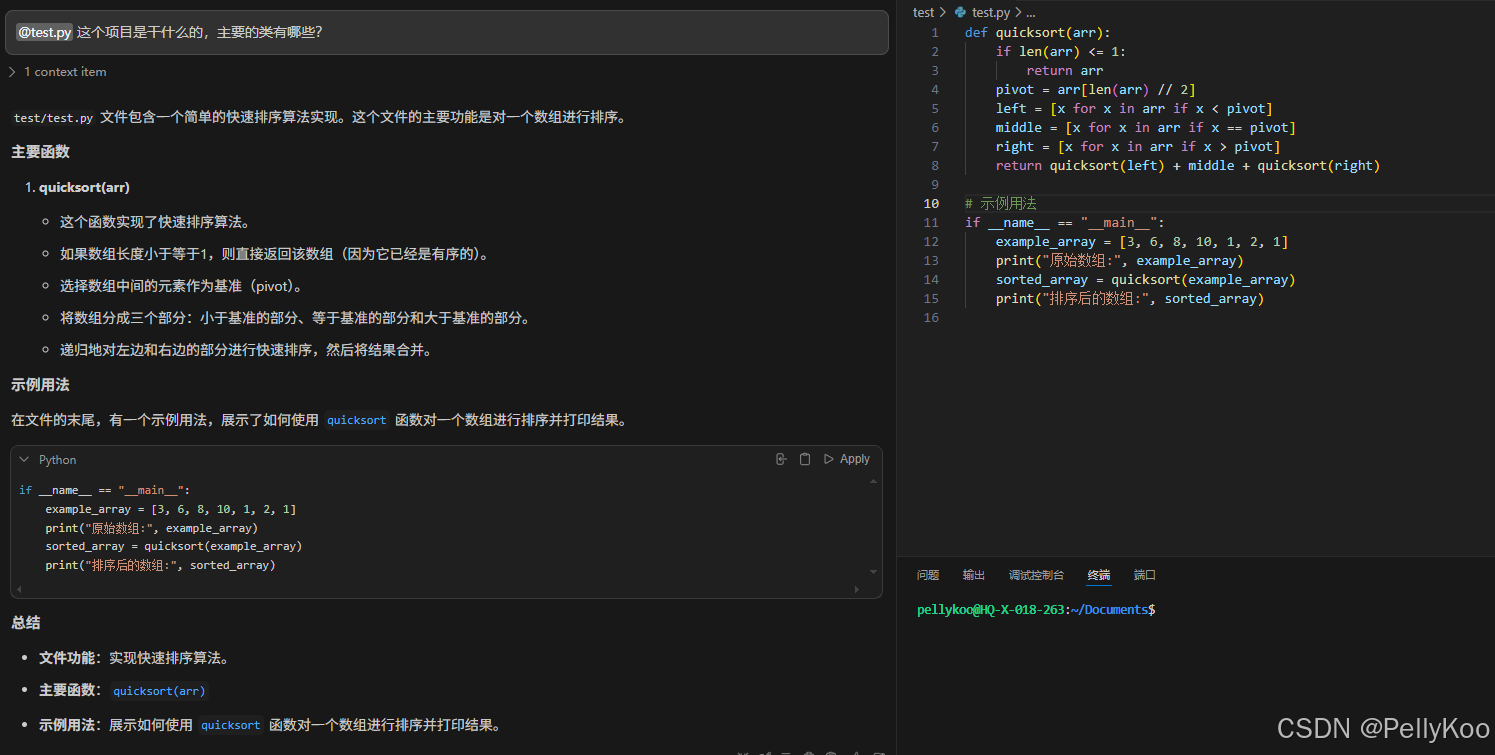Click 'print("排序后的数组:", sorted_array)' in chat code block
The width and height of the screenshot is (1495, 755).
pos(160,566)
